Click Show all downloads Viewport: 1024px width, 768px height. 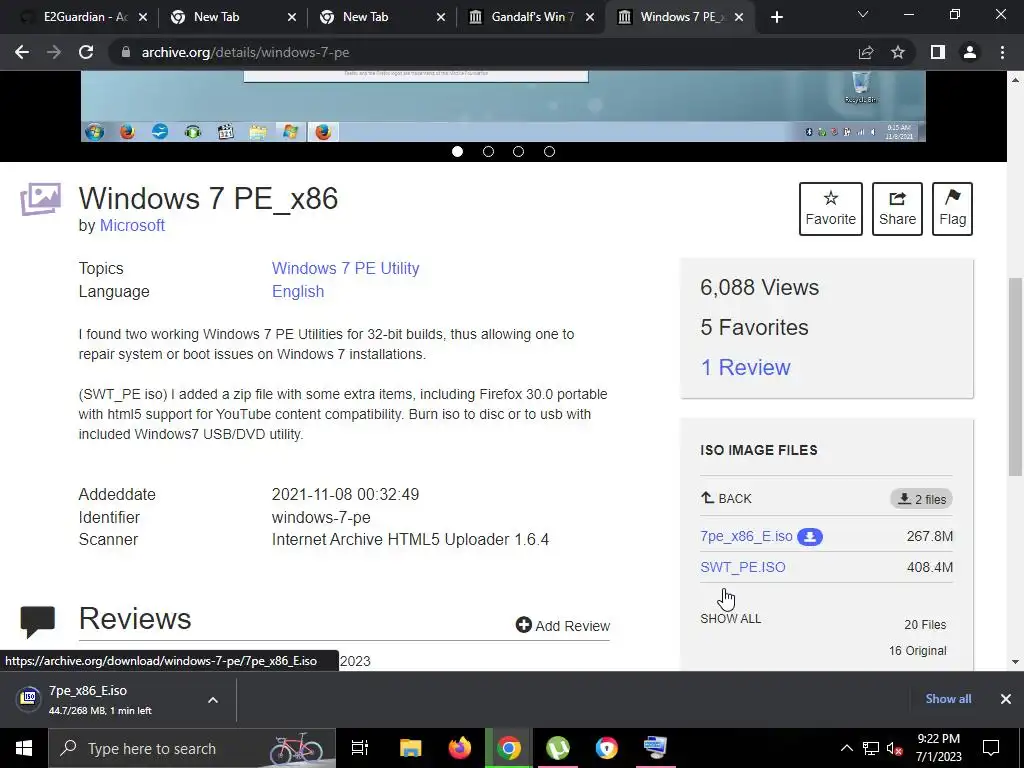(948, 699)
